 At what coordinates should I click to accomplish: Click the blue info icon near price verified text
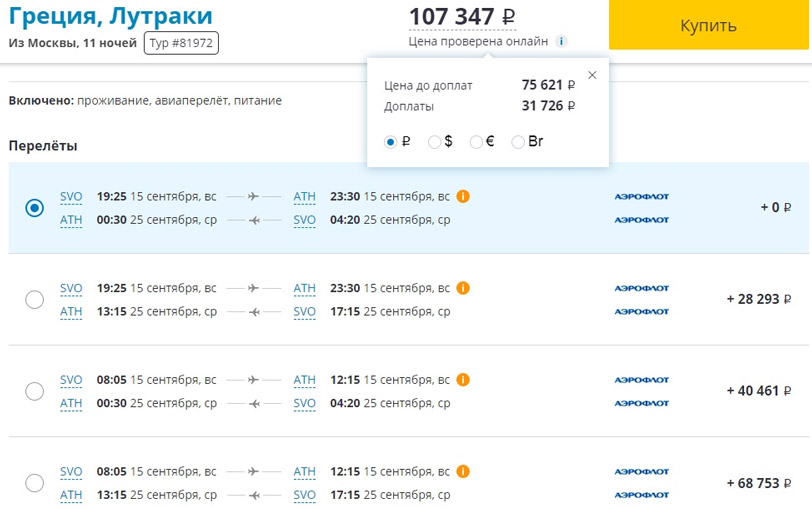(562, 42)
